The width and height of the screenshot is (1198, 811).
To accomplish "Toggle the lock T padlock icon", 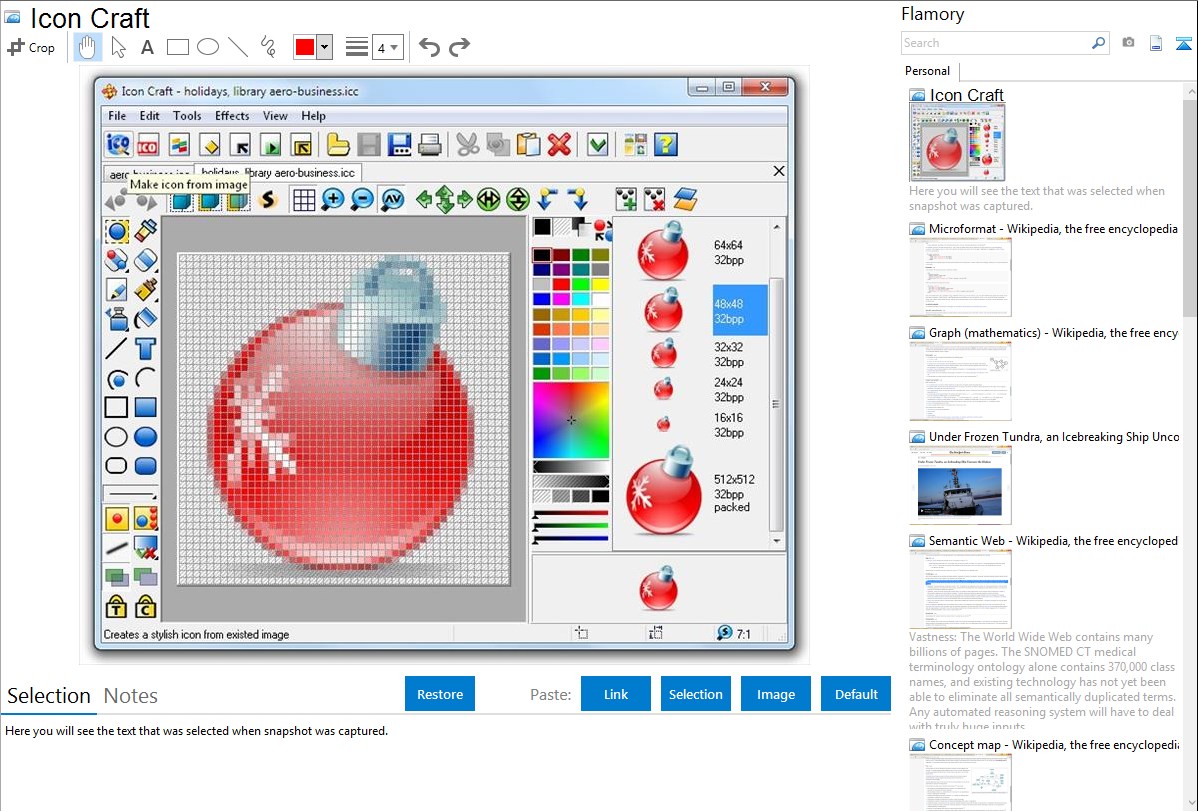I will coord(116,606).
